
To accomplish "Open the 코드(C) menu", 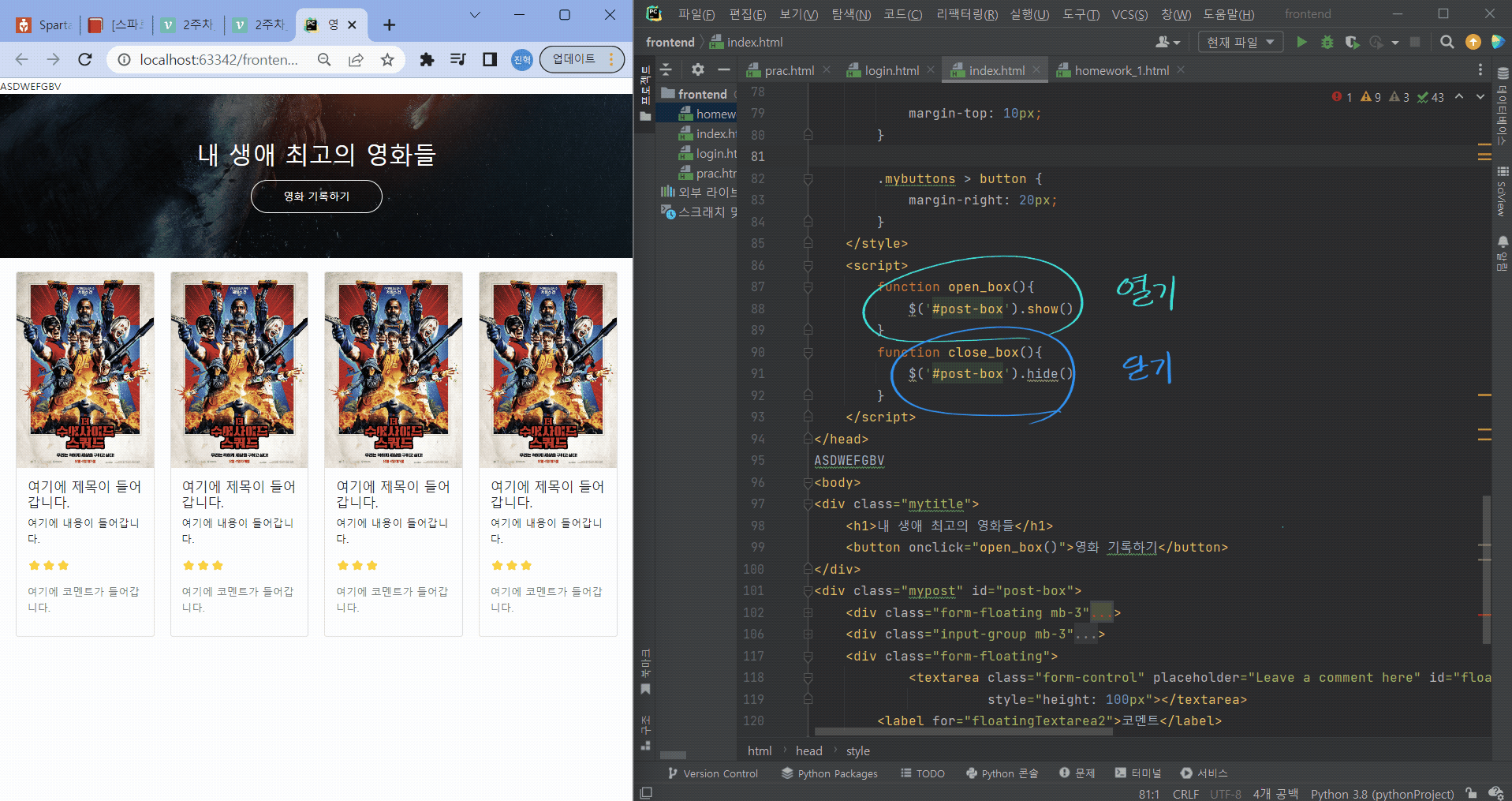I will coord(902,14).
